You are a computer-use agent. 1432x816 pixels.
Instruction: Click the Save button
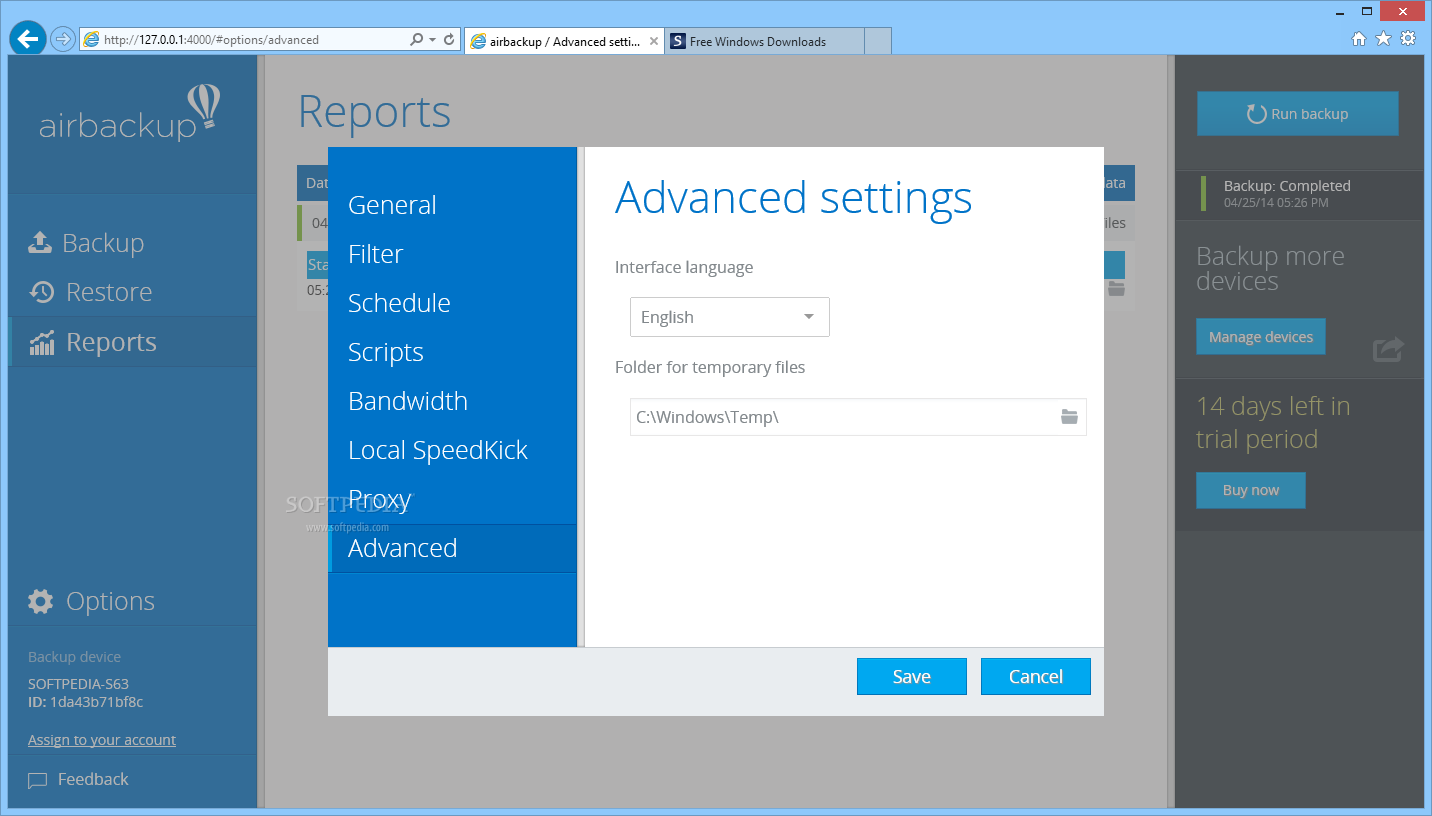tap(912, 676)
